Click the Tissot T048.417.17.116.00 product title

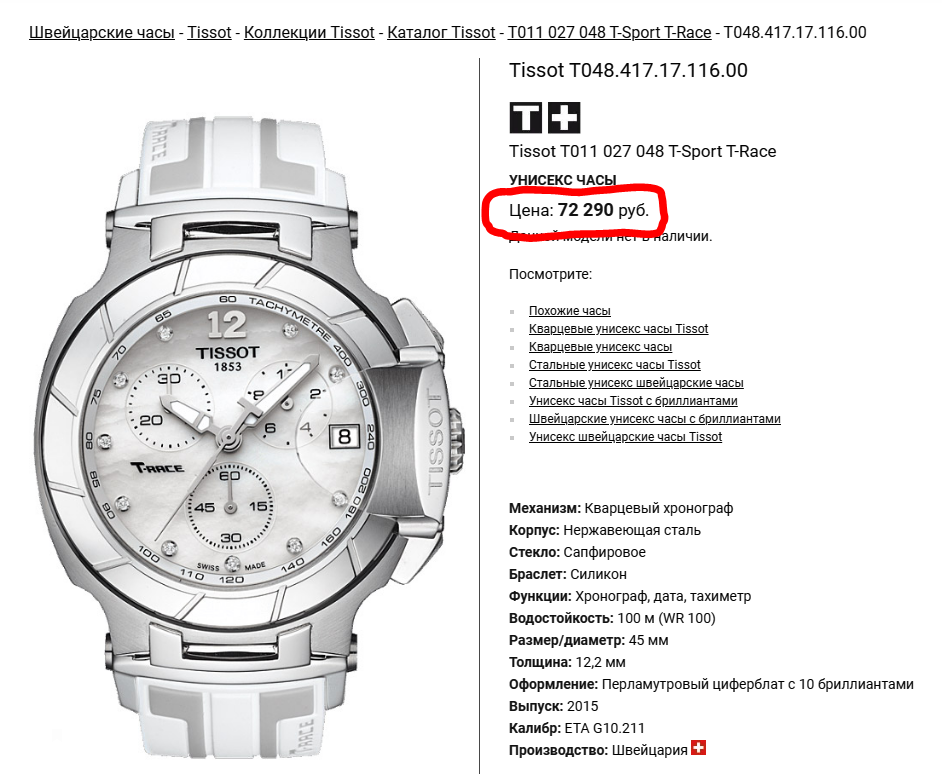click(628, 70)
